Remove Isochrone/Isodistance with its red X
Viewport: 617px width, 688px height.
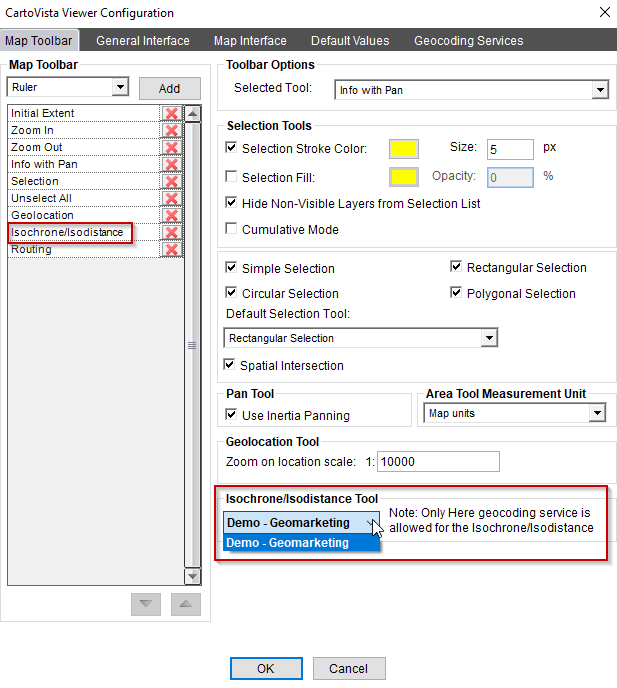pyautogui.click(x=172, y=233)
